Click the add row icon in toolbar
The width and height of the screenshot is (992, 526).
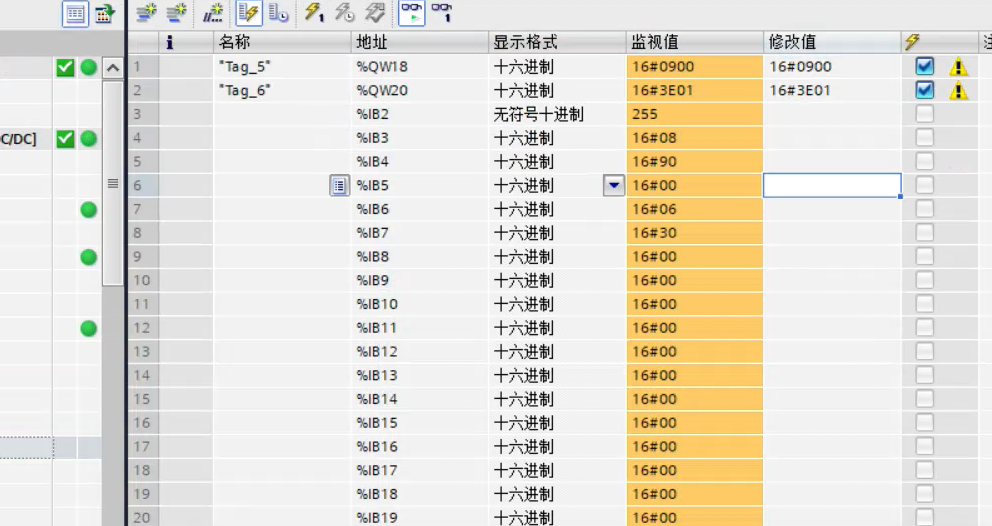tap(177, 13)
